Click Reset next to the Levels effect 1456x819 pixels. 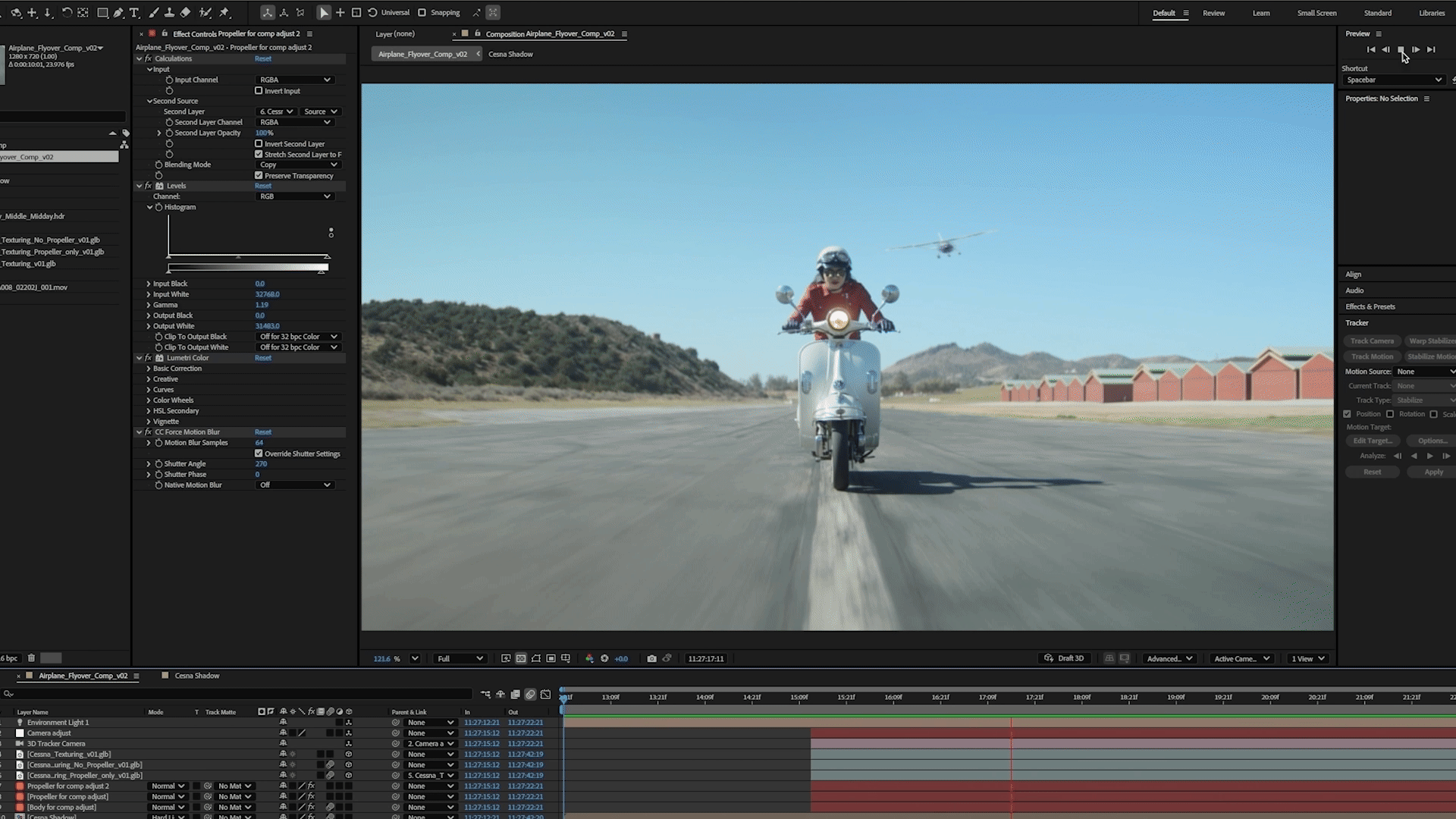point(263,185)
